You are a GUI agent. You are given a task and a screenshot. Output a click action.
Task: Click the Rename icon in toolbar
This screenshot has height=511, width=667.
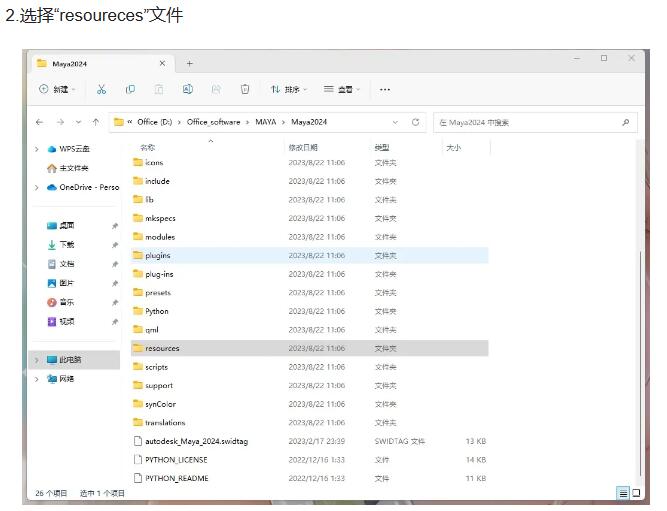188,90
